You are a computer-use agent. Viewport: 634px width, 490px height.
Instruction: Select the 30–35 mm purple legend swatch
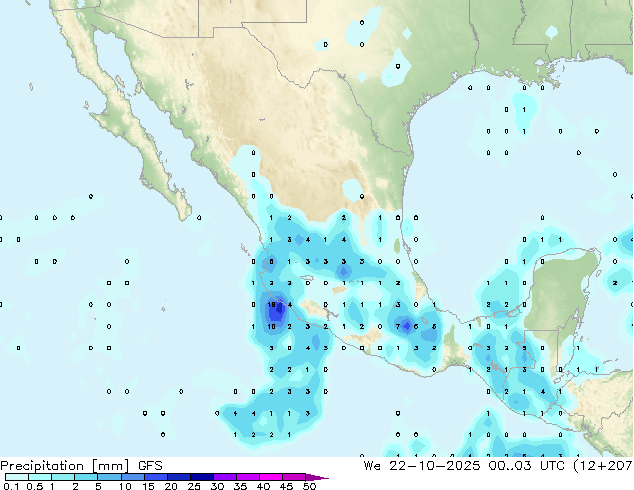[x=224, y=477]
